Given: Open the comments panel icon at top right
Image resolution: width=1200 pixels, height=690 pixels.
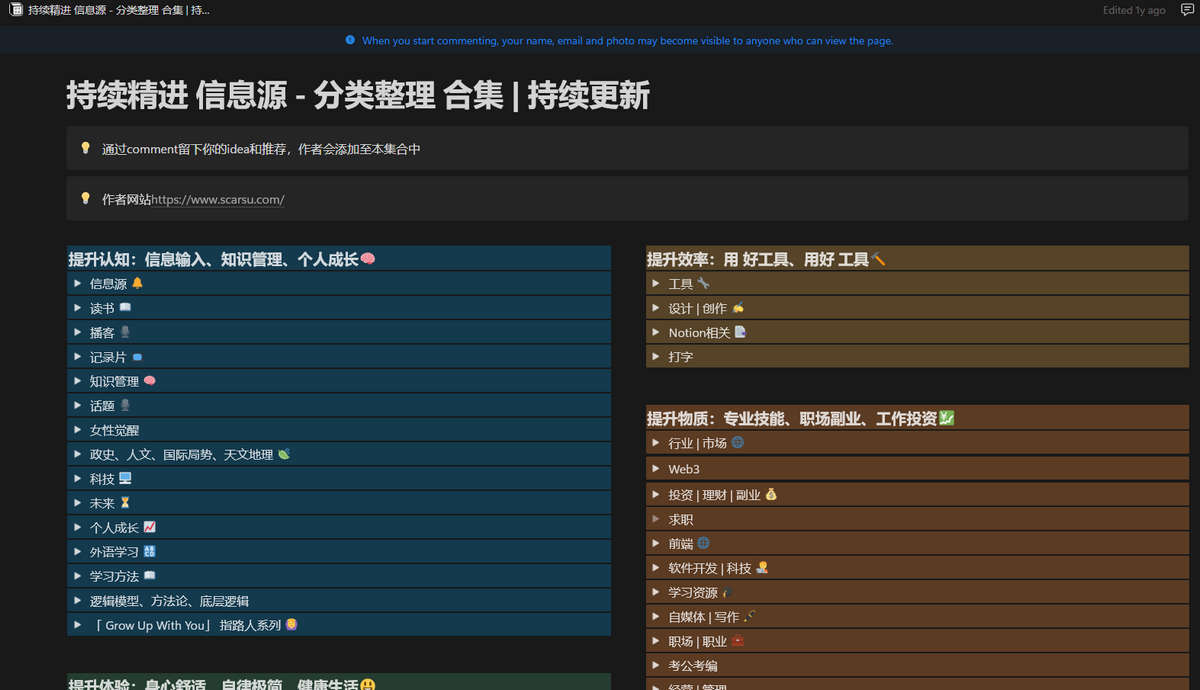Looking at the screenshot, I should (x=1187, y=10).
